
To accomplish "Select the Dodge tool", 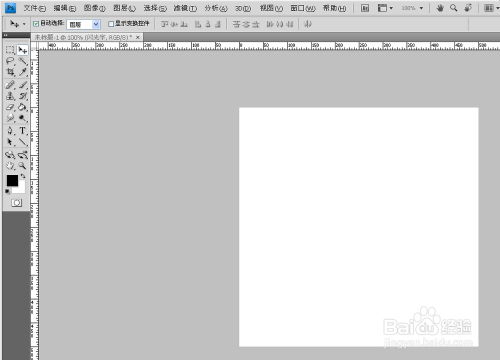I will [x=23, y=118].
